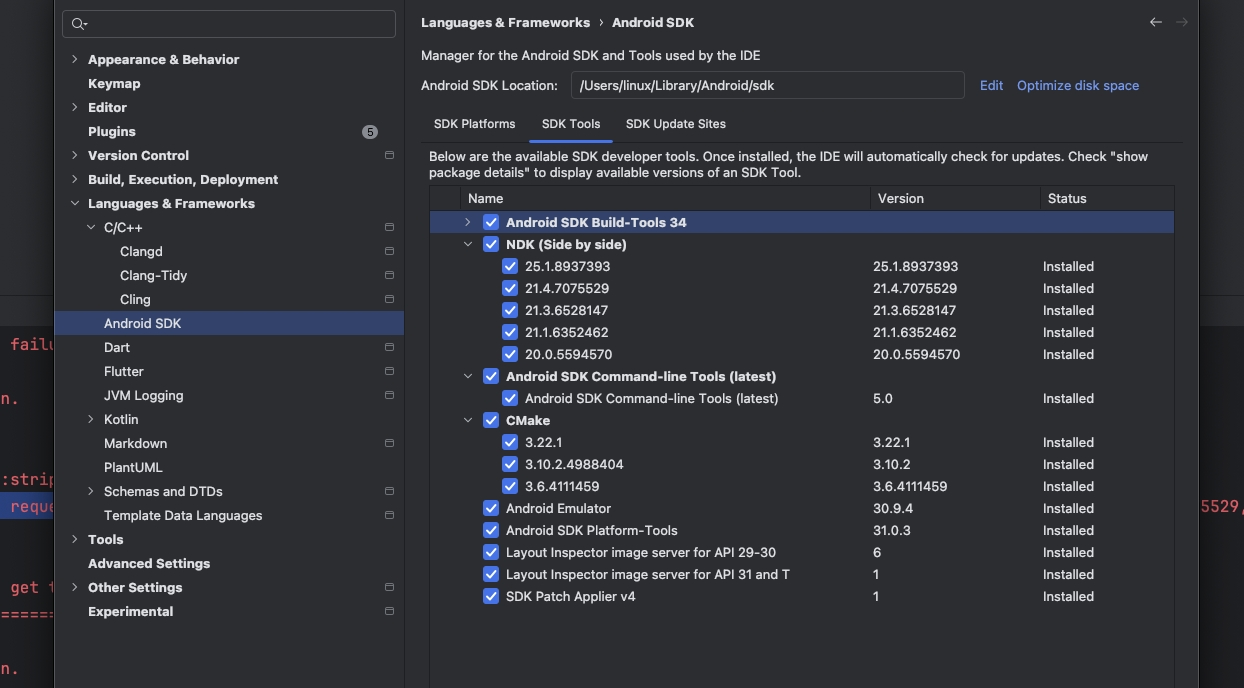This screenshot has height=688, width=1244.
Task: Open PlantUML settings
Action: (133, 468)
